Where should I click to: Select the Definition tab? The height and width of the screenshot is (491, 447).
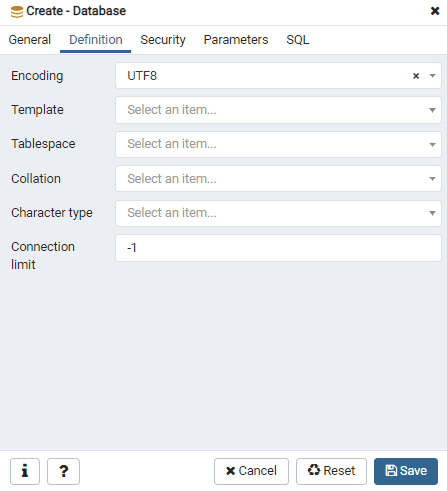tap(96, 40)
